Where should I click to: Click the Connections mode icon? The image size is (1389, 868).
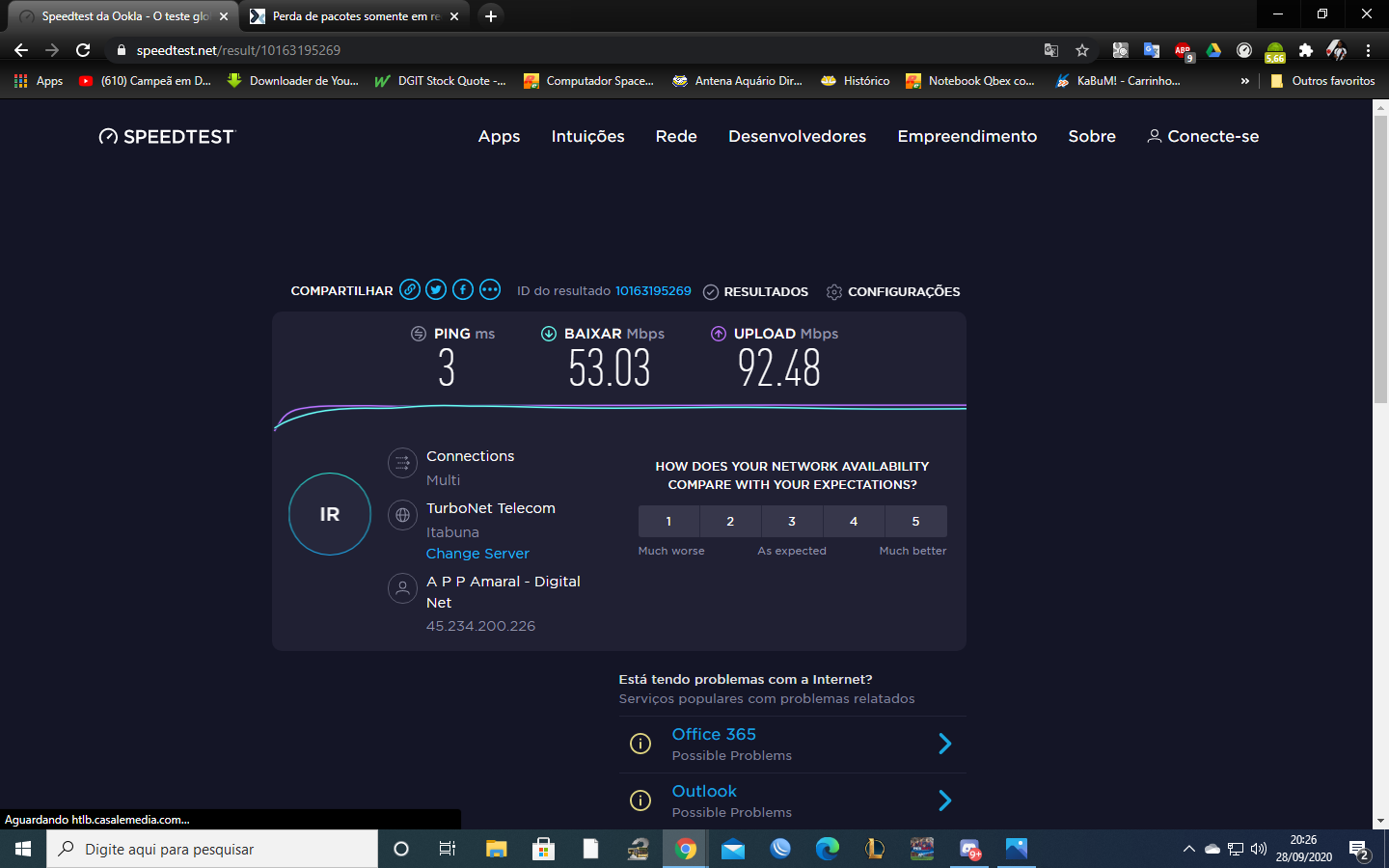click(x=402, y=463)
